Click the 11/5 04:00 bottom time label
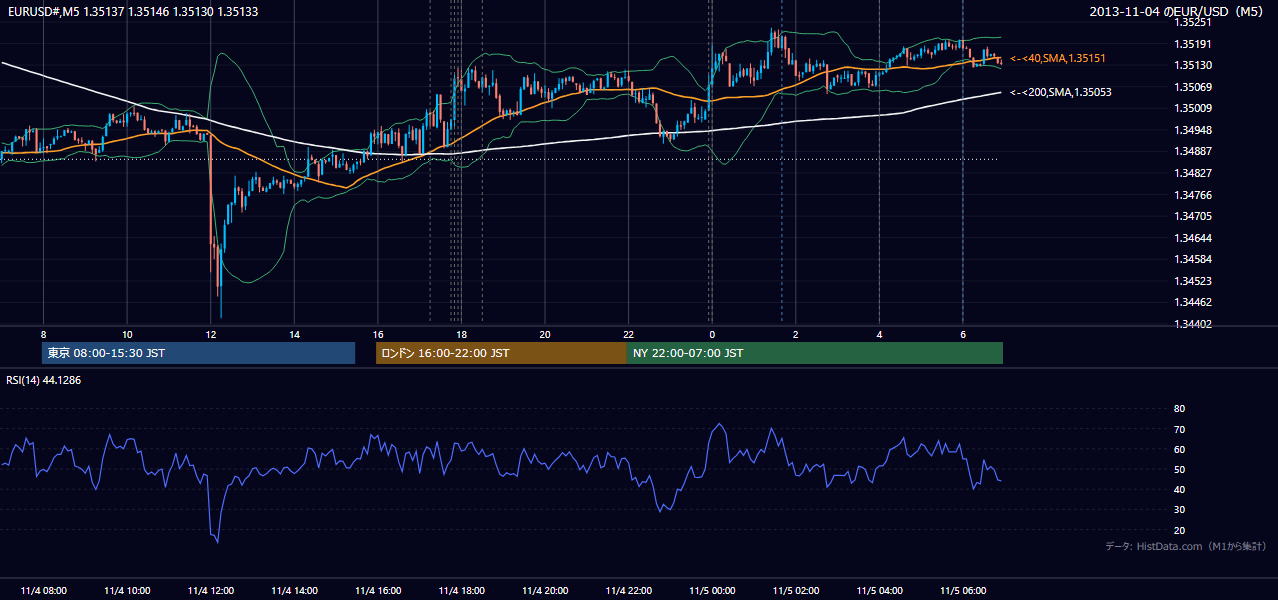Screen dimensions: 1278x600 [879, 591]
